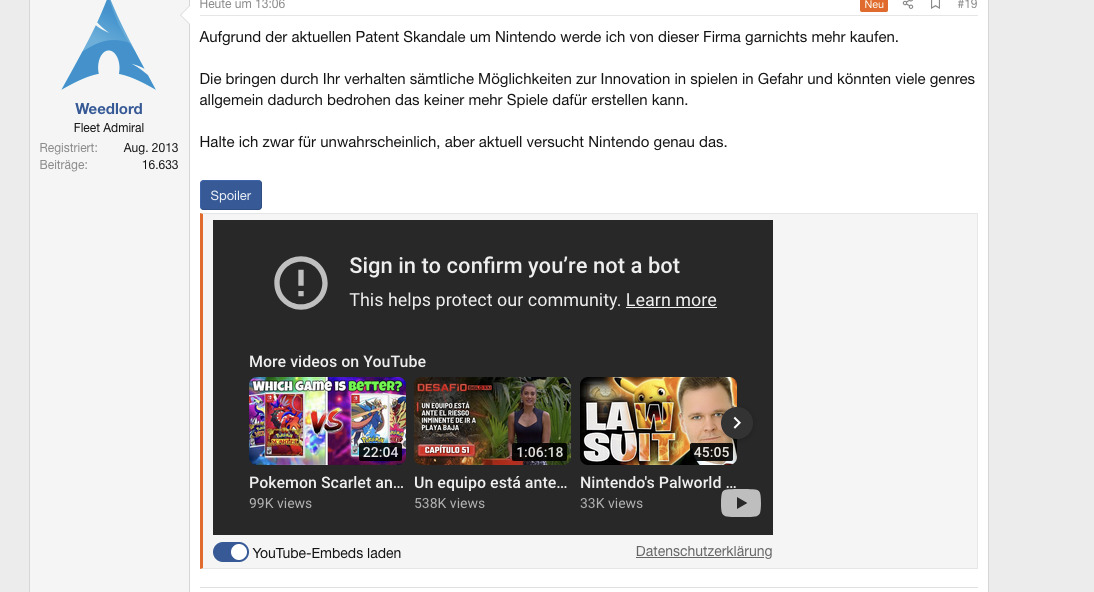Viewport: 1094px width, 592px height.
Task: Click the 45:05 video duration badge
Action: pos(711,452)
